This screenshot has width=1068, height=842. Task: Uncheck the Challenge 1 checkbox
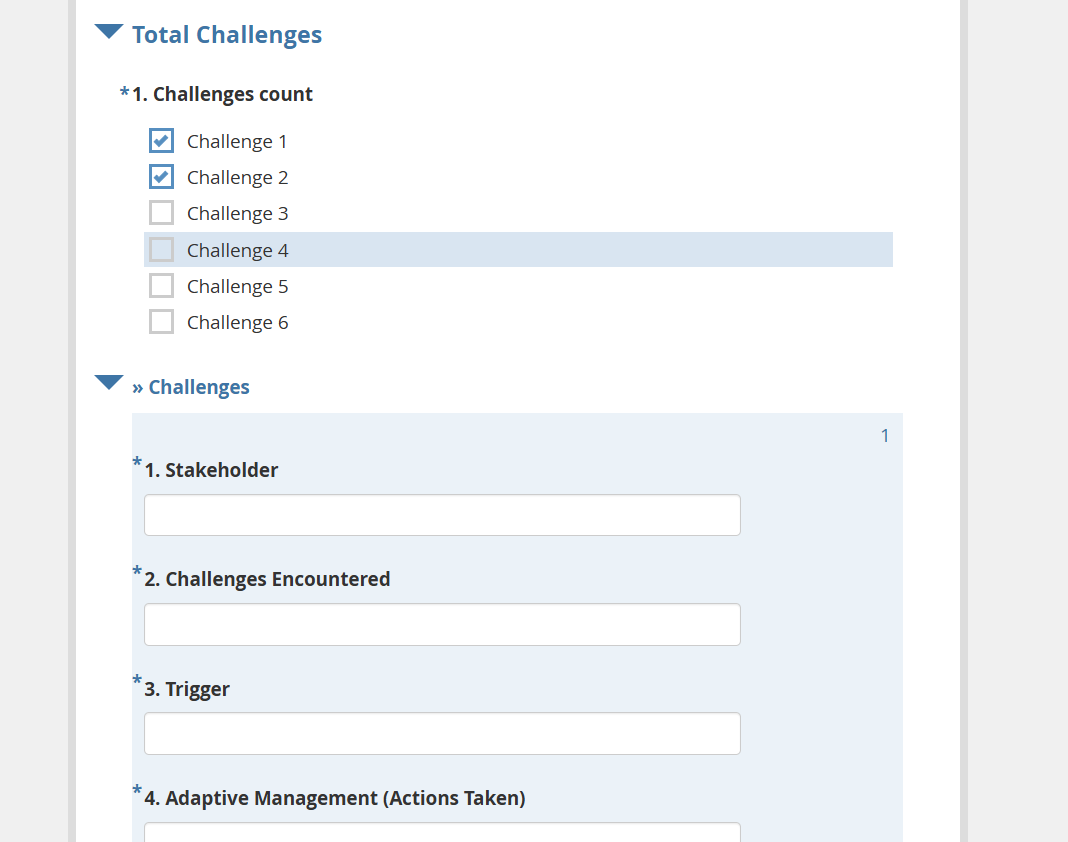pos(161,141)
